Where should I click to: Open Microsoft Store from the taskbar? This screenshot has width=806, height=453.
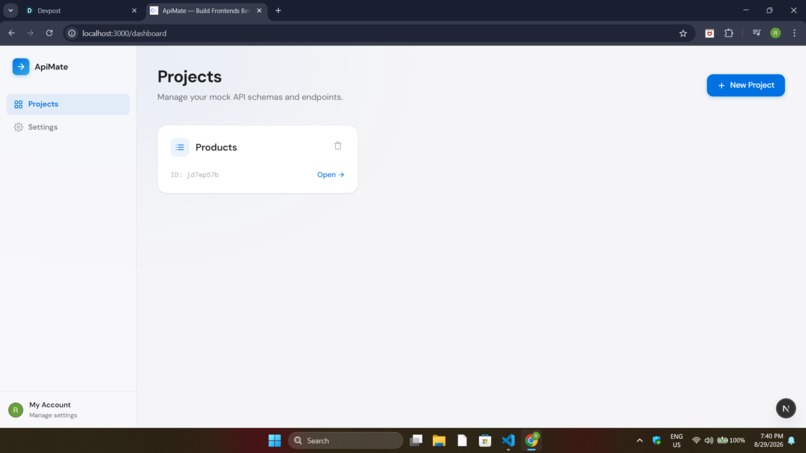(x=485, y=441)
